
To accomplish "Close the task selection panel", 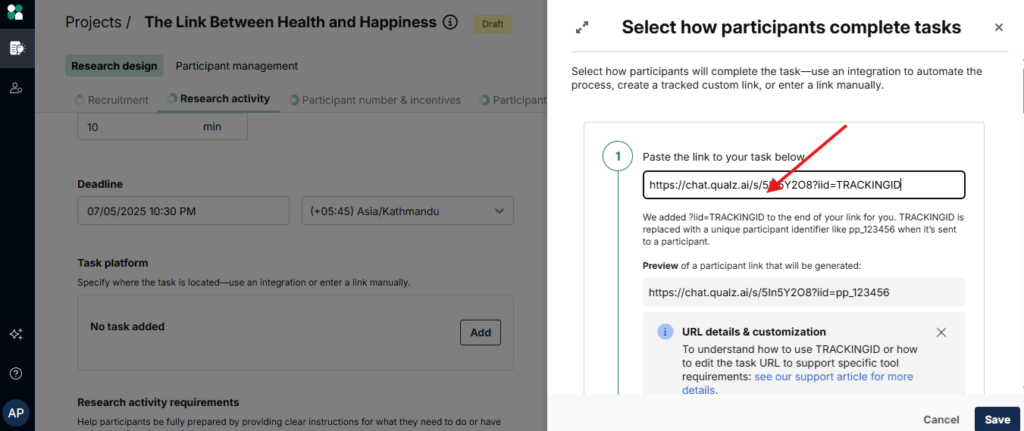I will coord(998,28).
